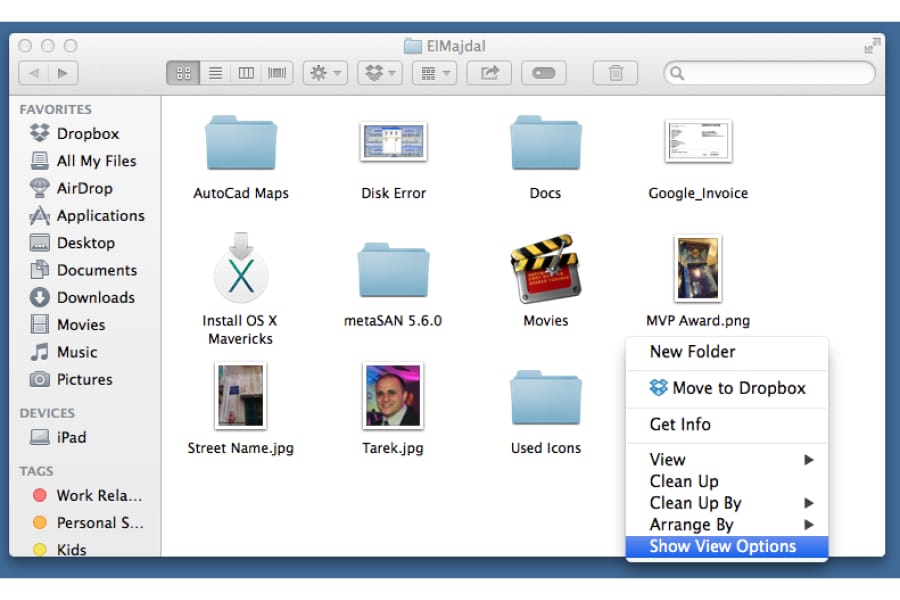900x600 pixels.
Task: Focus the Finder search field
Action: click(x=770, y=73)
